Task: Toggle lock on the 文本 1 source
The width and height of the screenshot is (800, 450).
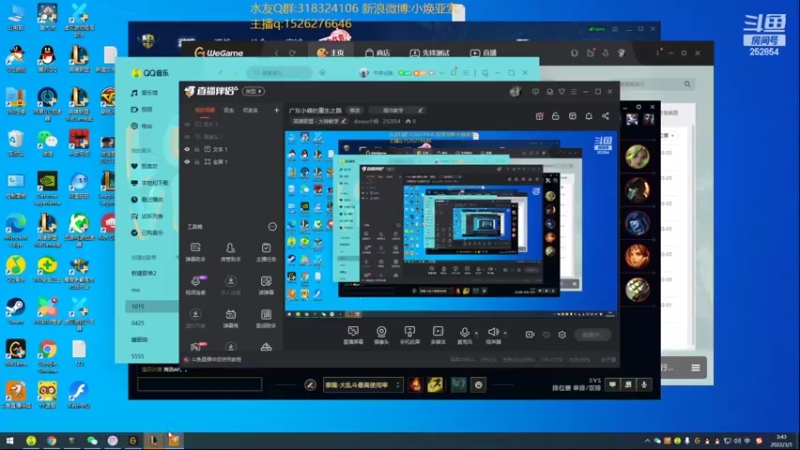Action: pos(197,149)
